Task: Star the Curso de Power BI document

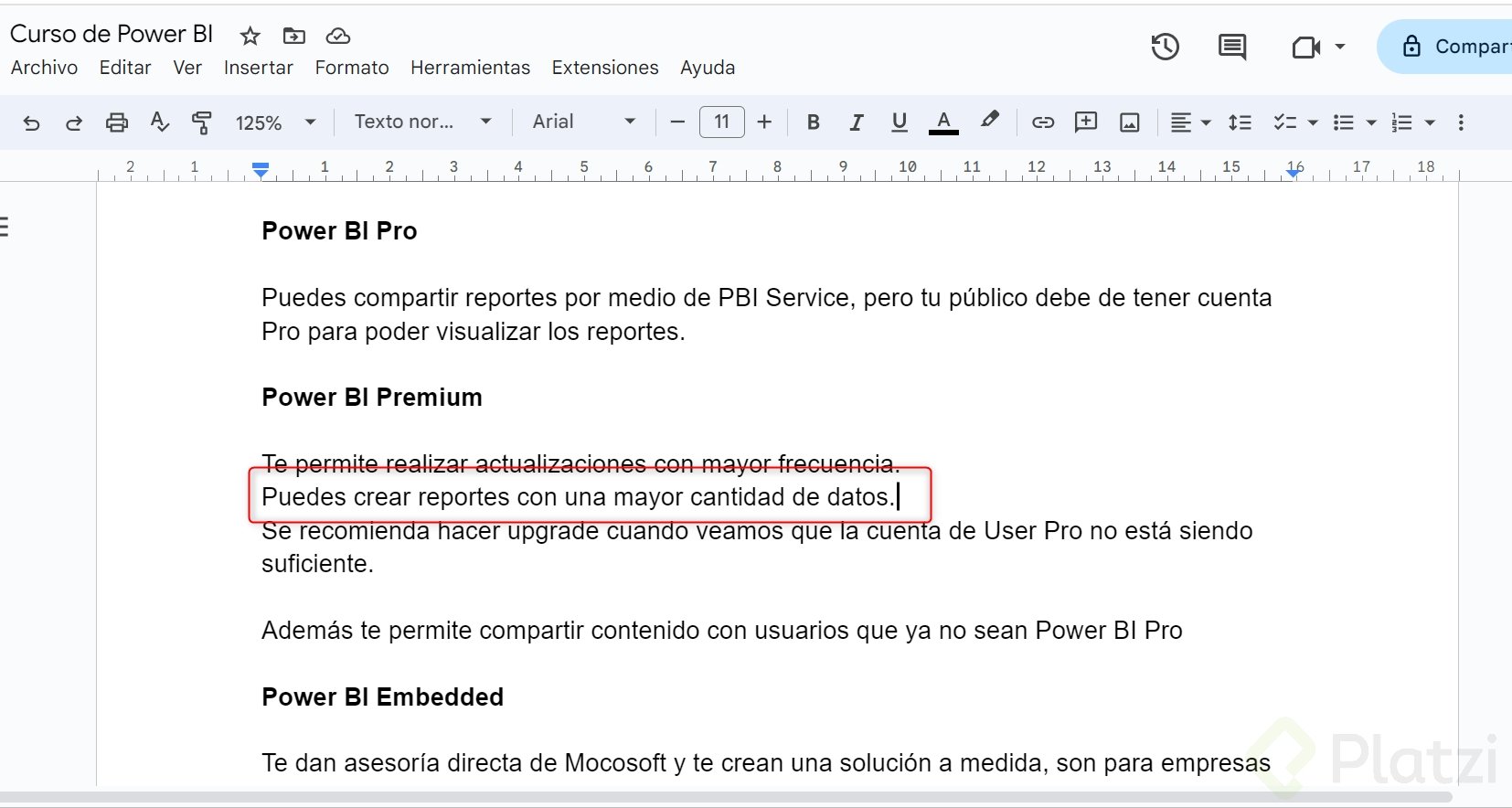Action: pyautogui.click(x=250, y=36)
